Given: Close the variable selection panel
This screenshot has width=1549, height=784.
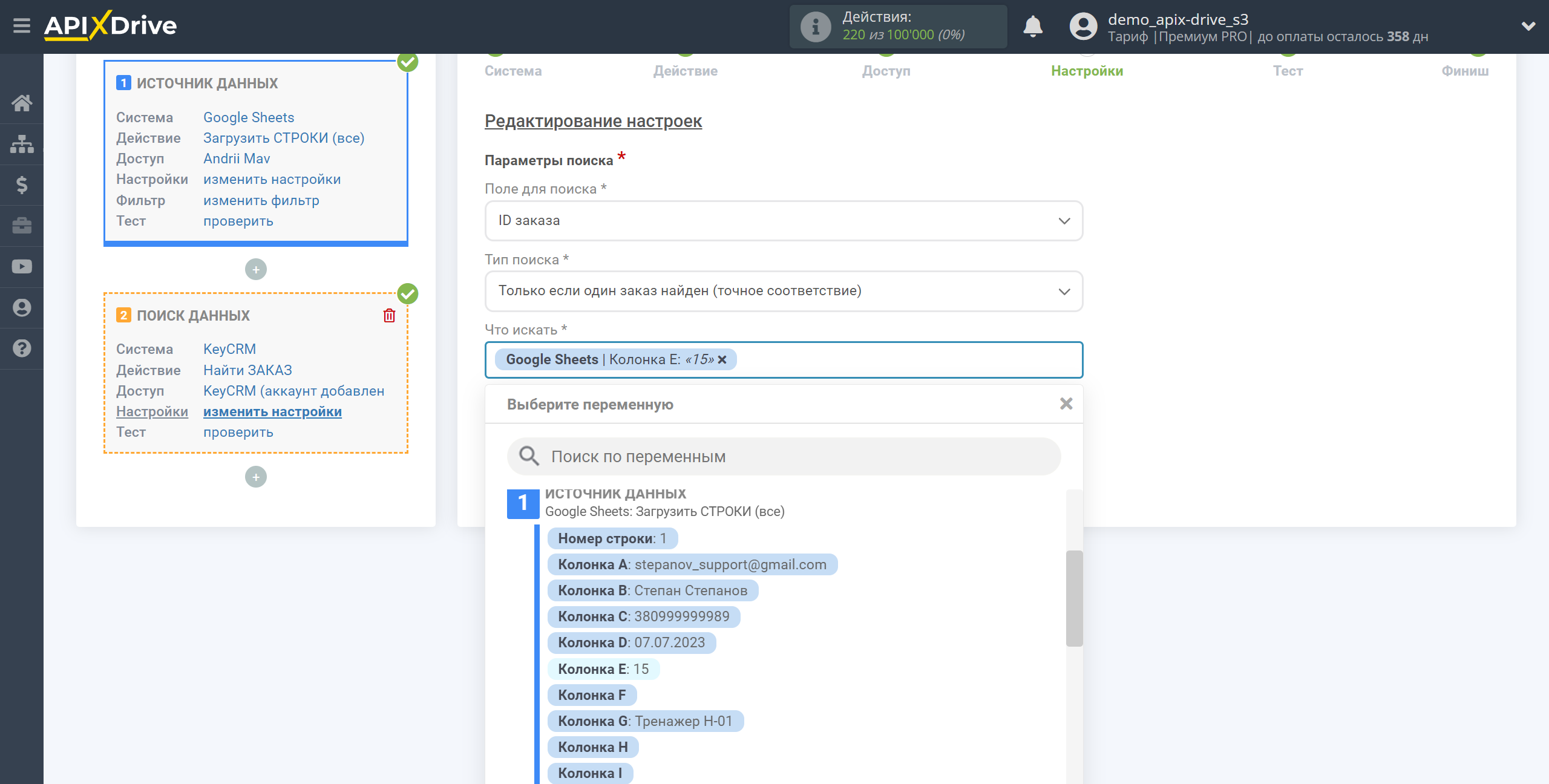Looking at the screenshot, I should point(1066,403).
